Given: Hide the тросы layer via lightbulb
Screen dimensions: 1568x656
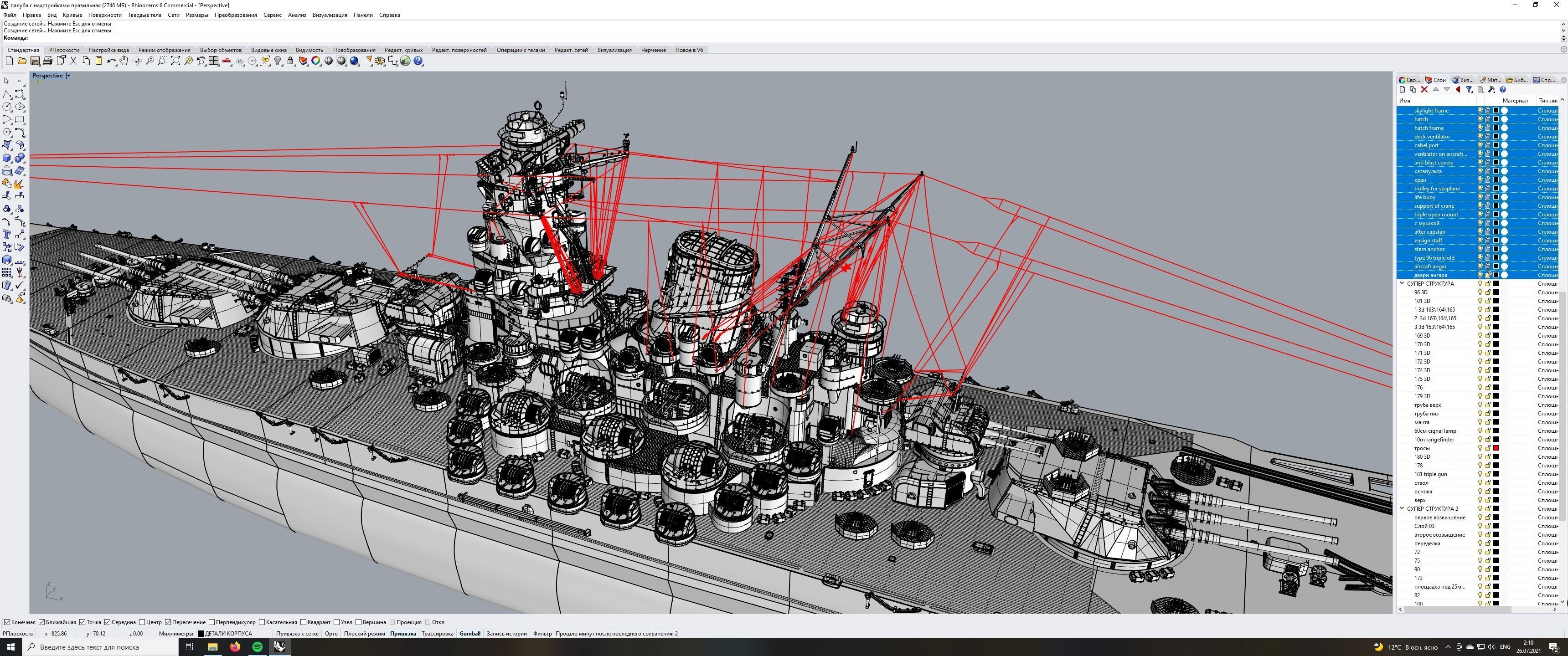Looking at the screenshot, I should click(x=1480, y=448).
